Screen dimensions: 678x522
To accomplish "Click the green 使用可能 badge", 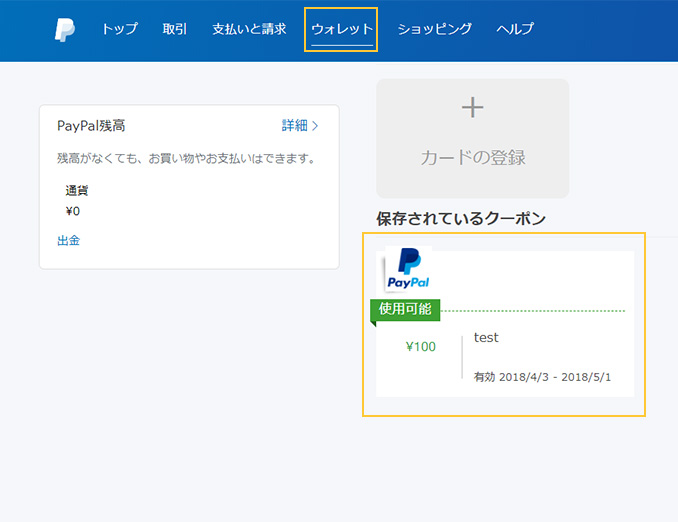I will tap(405, 309).
